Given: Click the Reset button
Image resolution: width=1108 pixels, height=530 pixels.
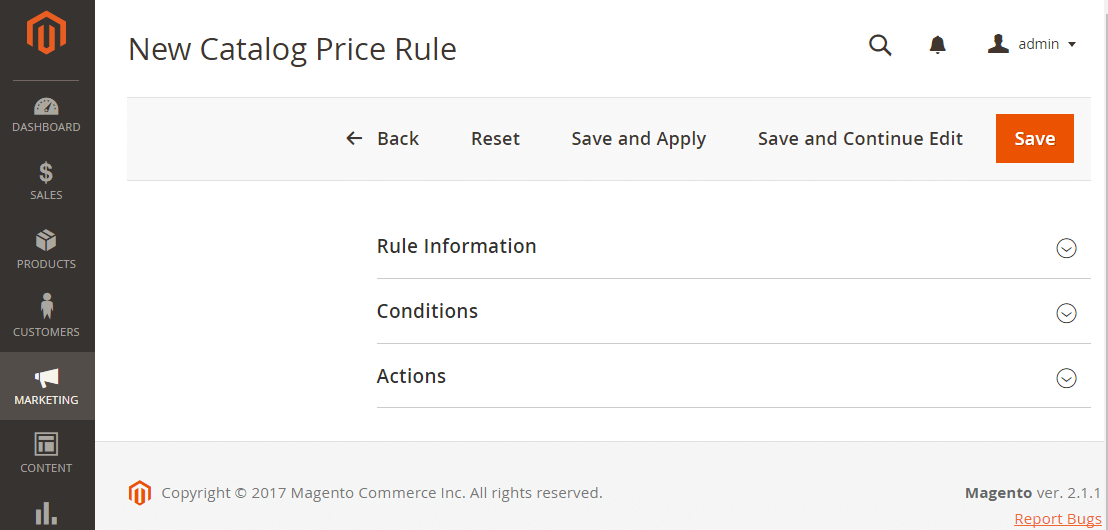Looking at the screenshot, I should [x=495, y=139].
